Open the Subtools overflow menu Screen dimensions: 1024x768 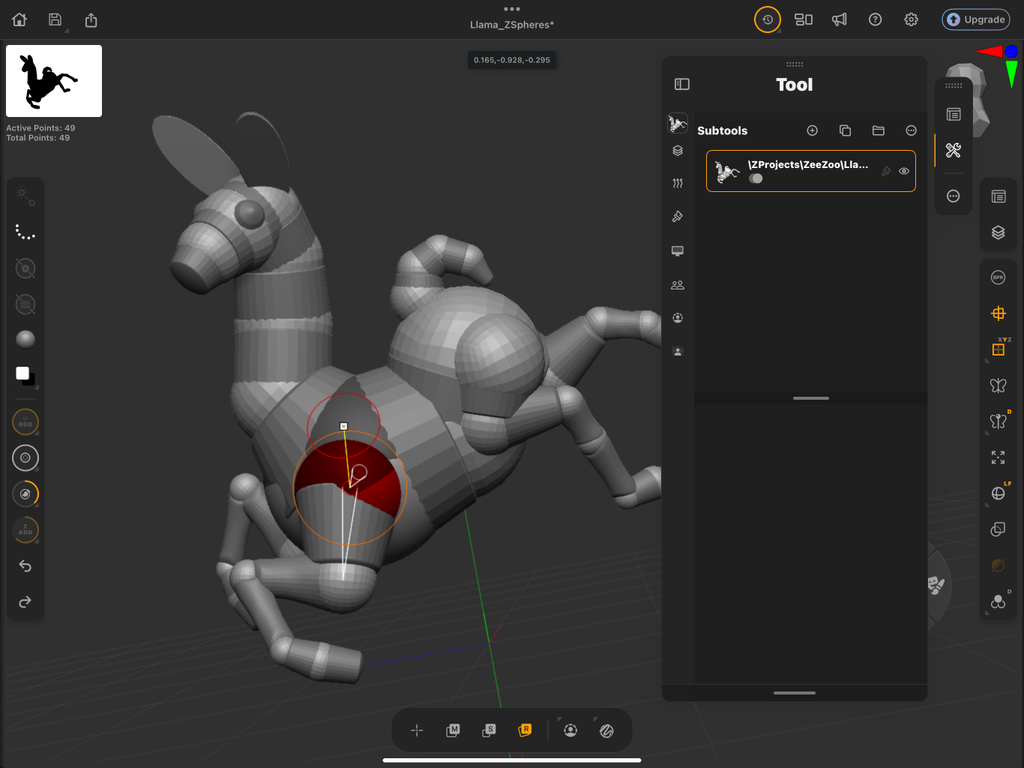[910, 130]
